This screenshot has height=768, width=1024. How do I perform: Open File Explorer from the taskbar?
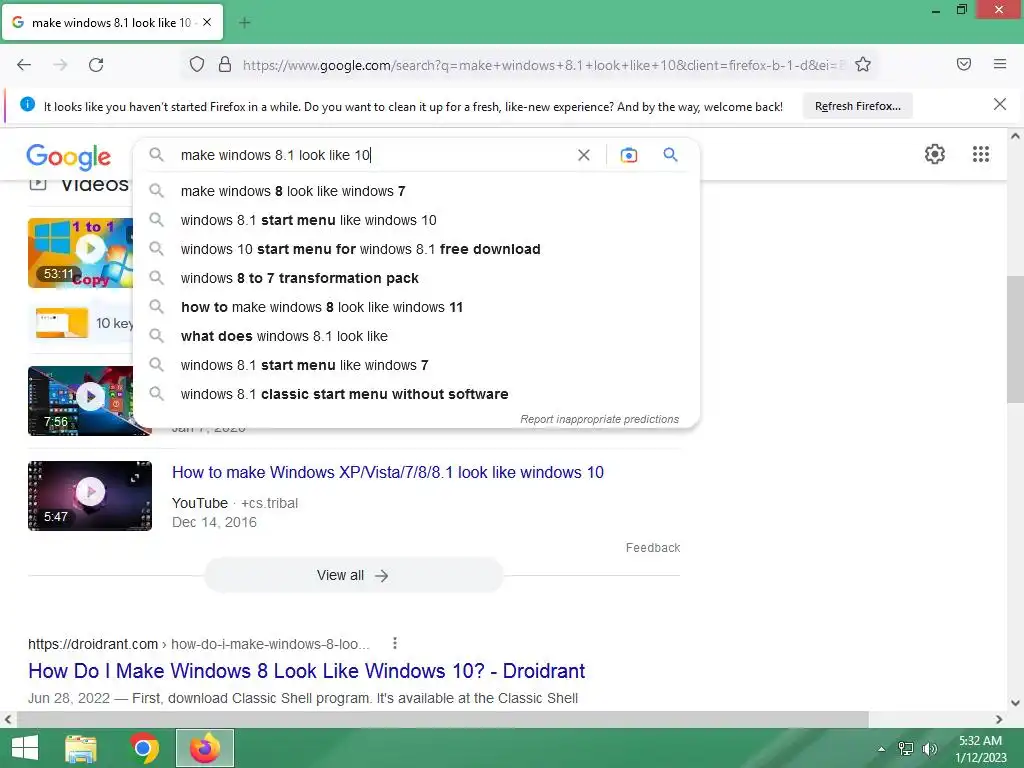click(81, 748)
